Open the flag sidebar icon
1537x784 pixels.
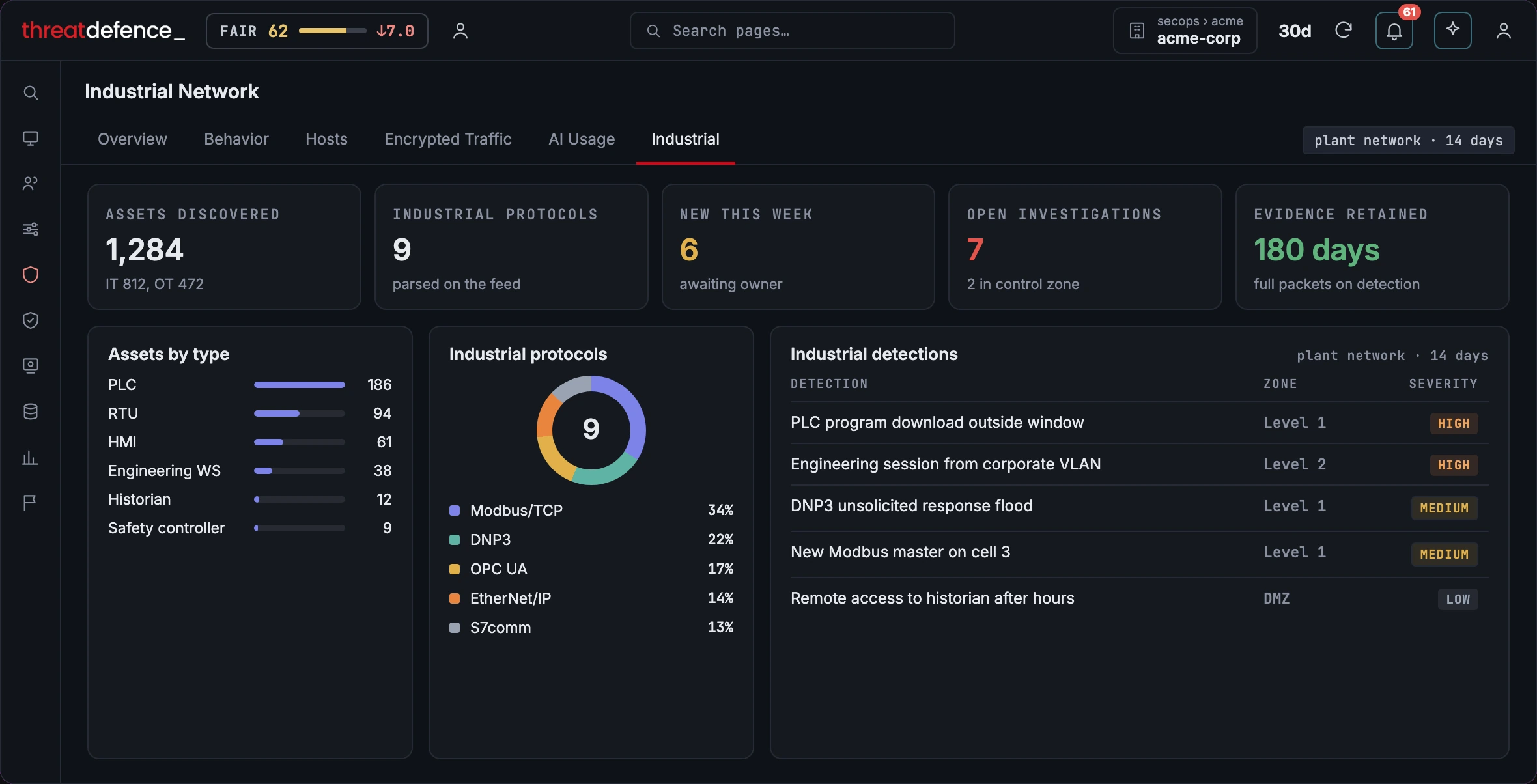(x=31, y=503)
